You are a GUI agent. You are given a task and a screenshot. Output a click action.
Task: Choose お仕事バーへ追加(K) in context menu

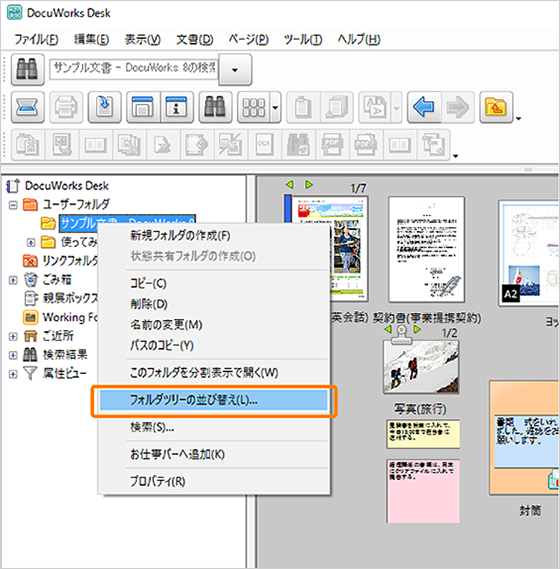tap(214, 454)
